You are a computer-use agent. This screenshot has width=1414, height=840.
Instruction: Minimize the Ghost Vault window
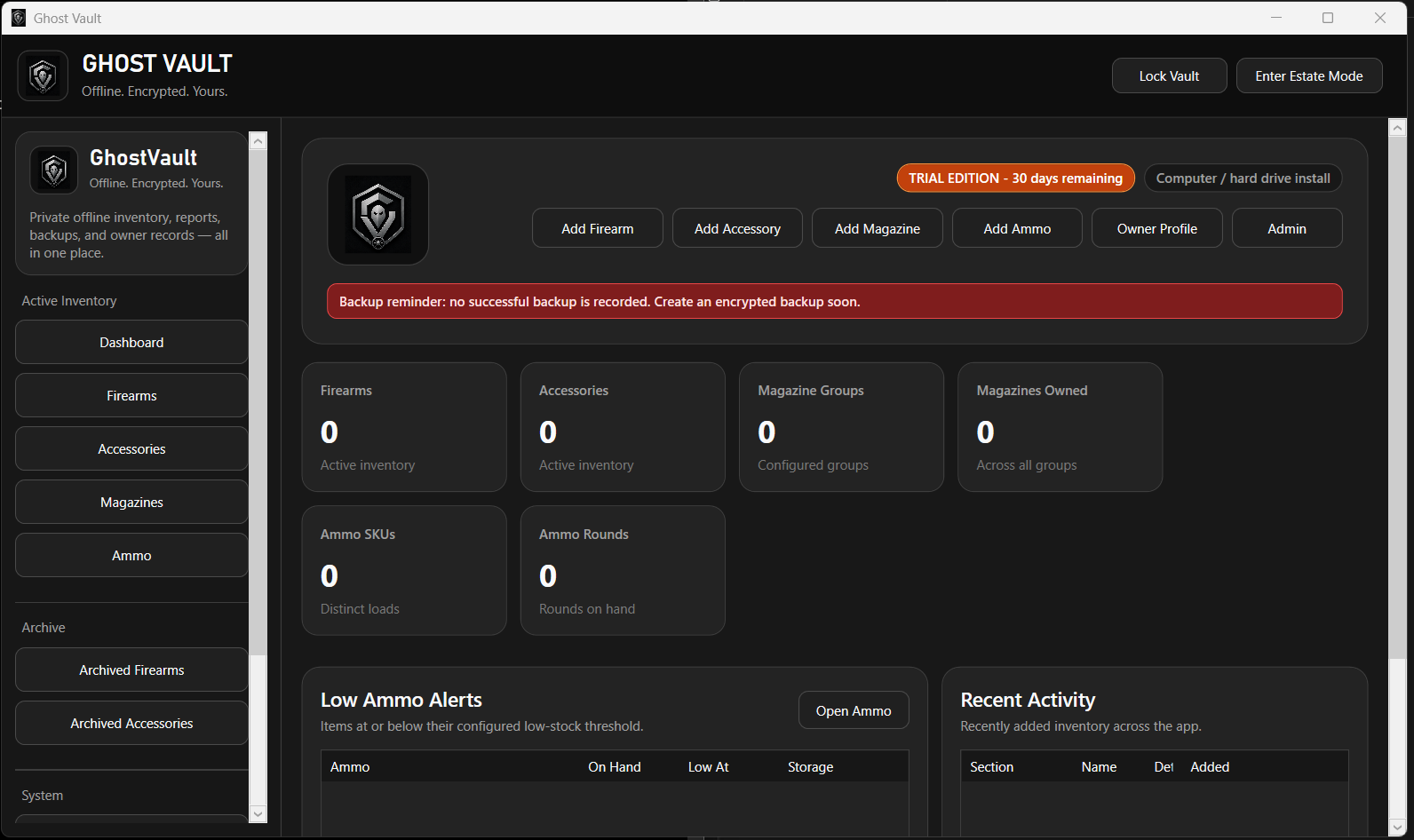click(1276, 18)
